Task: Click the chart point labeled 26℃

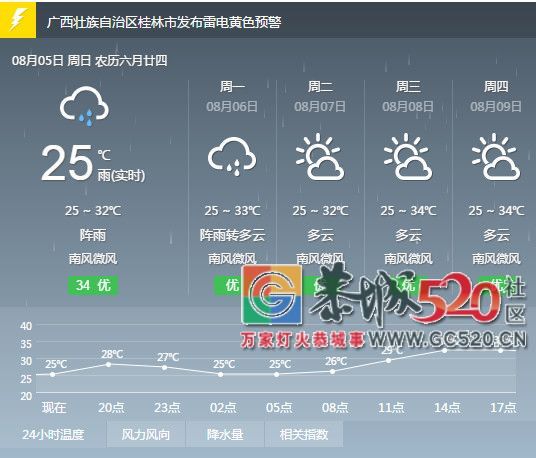Action: [x=333, y=371]
